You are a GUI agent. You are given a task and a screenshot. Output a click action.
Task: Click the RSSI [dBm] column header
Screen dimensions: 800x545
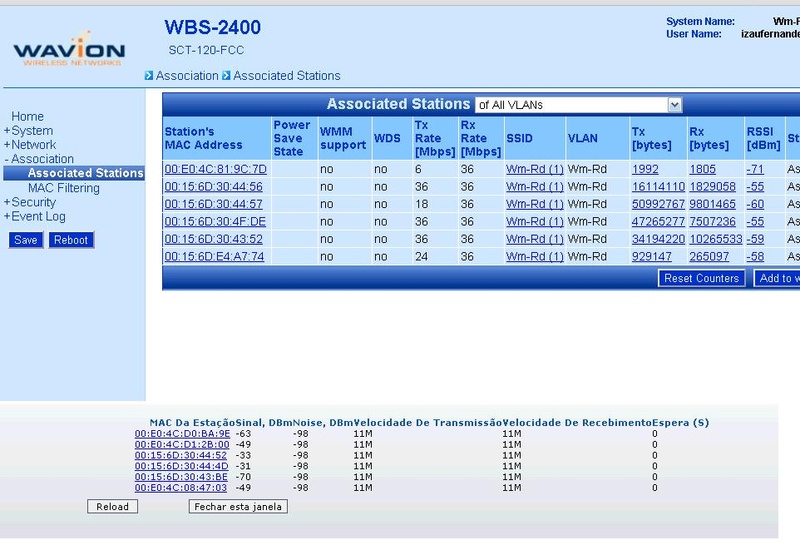763,138
